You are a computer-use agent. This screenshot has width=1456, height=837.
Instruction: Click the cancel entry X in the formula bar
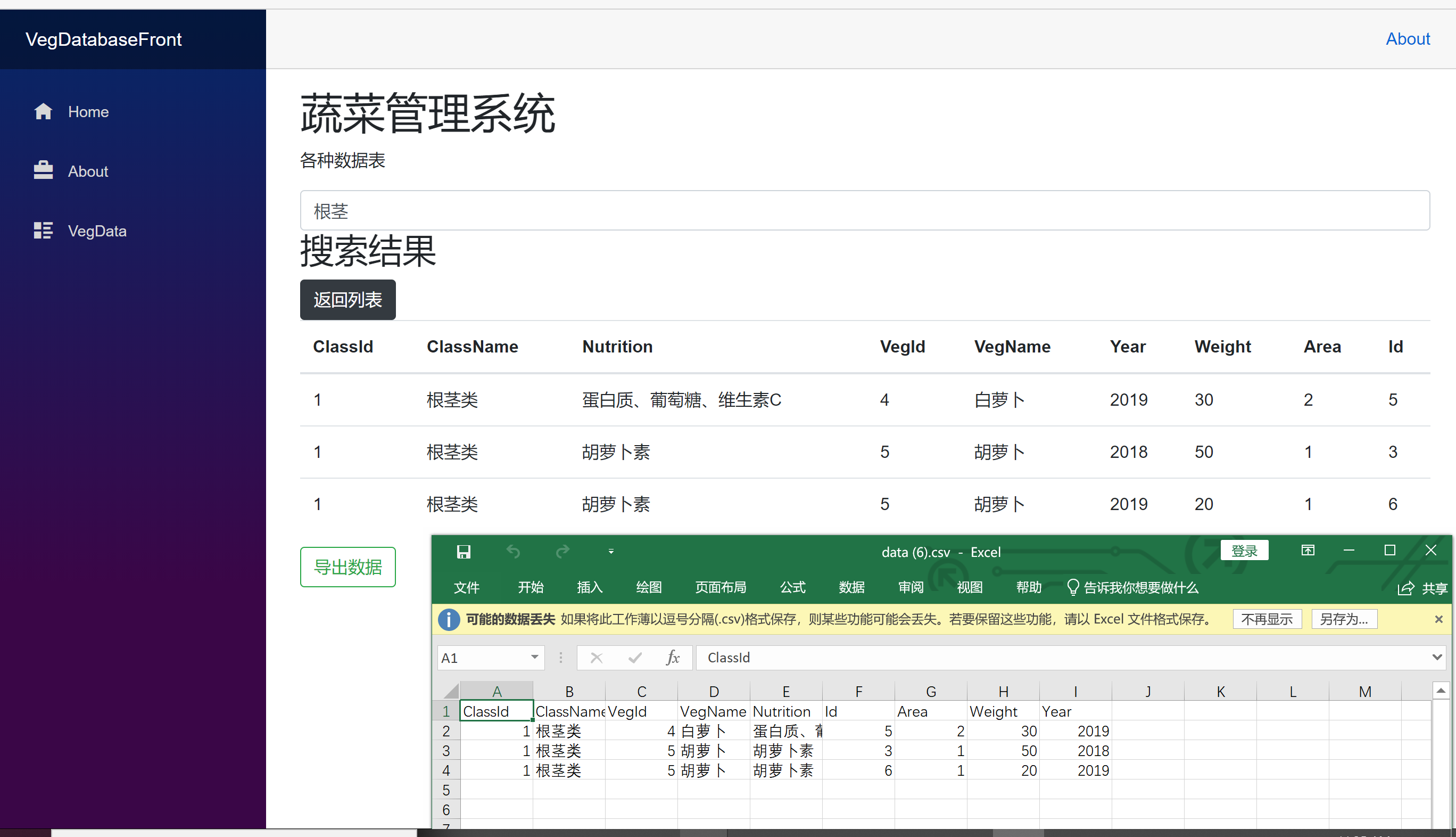tap(597, 657)
